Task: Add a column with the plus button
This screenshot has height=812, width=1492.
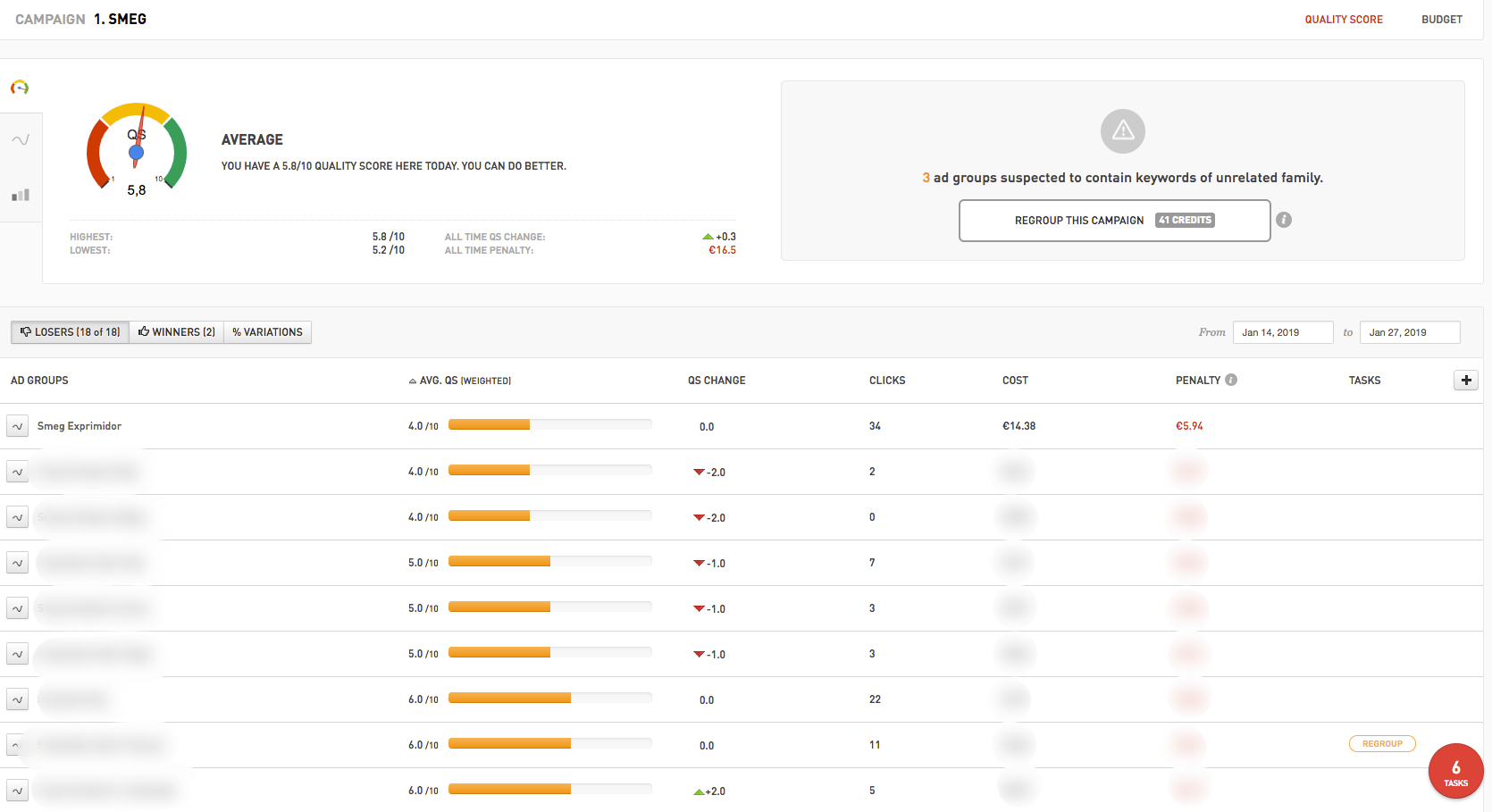Action: [1466, 380]
